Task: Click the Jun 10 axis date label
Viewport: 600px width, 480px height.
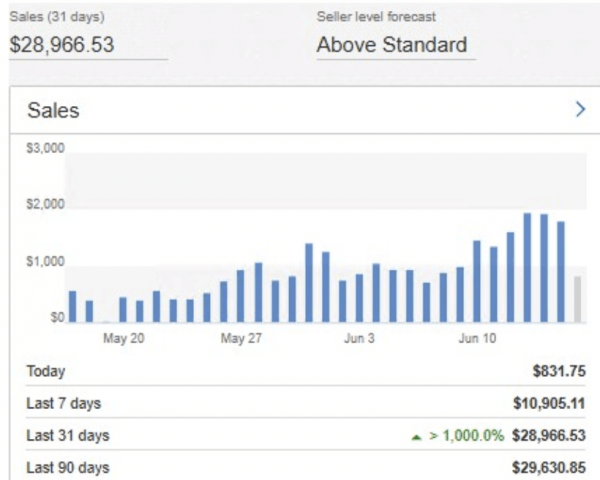Action: click(477, 339)
